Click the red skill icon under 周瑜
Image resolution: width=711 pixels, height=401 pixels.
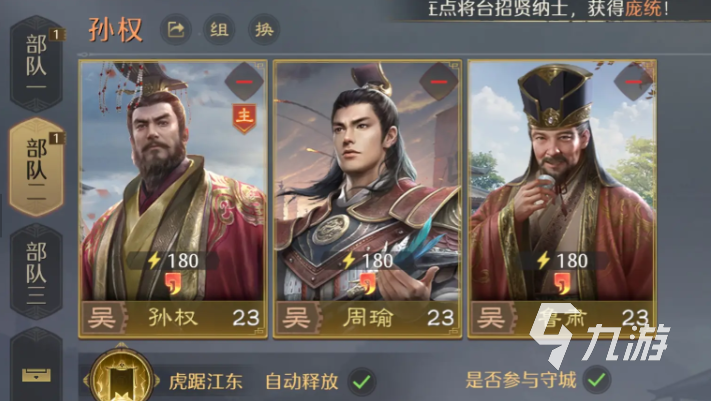coord(368,284)
